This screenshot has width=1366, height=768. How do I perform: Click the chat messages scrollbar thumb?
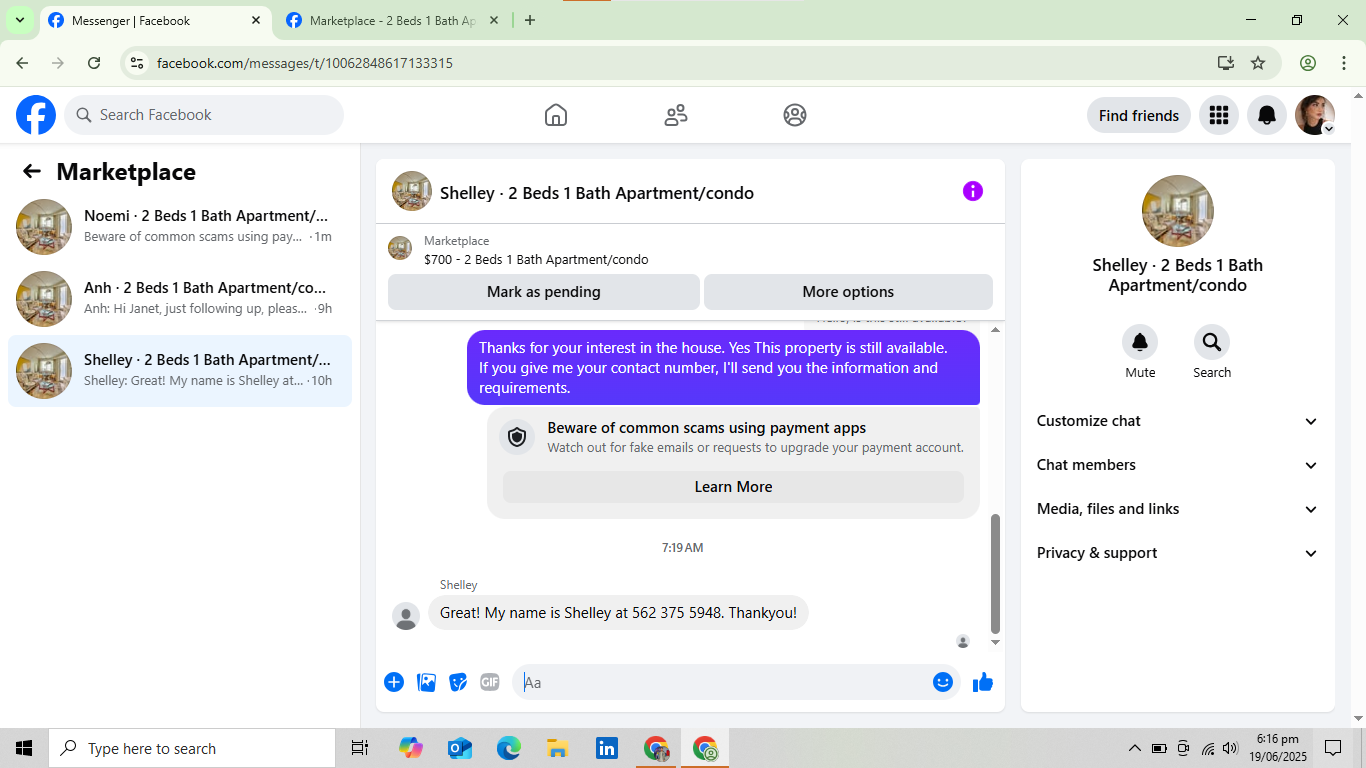coord(995,573)
